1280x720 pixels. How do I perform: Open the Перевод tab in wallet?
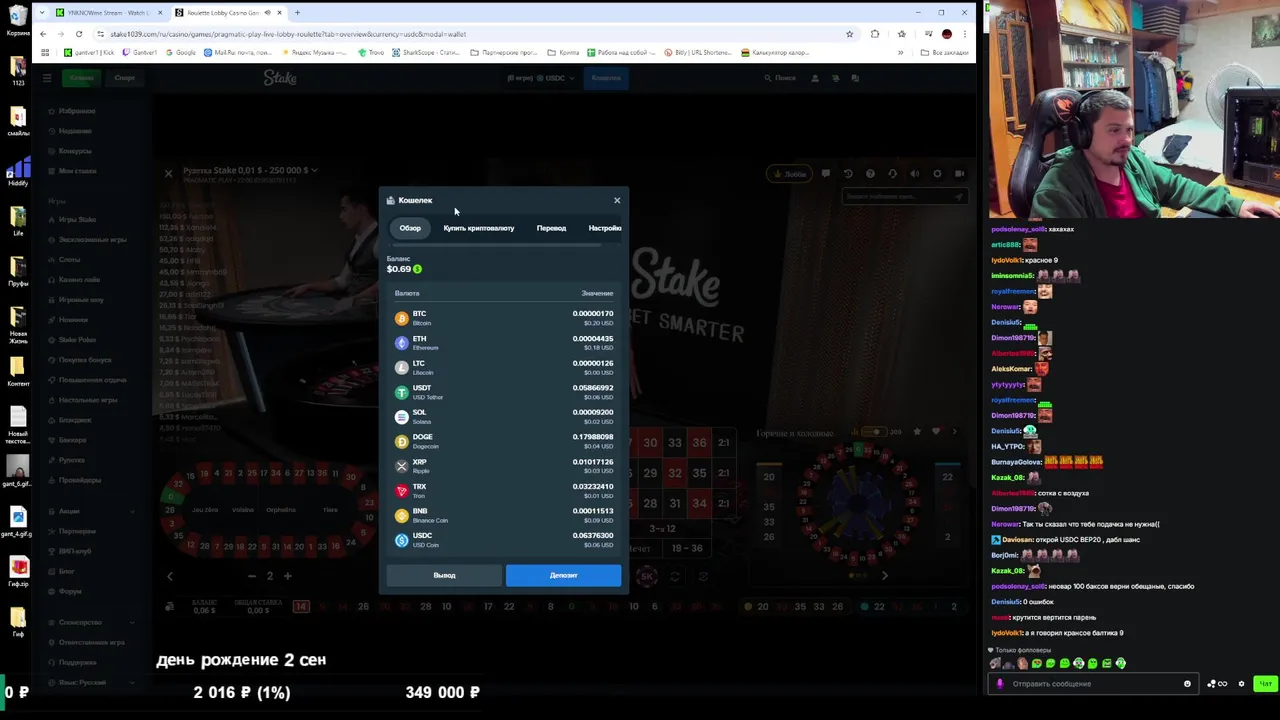551,228
